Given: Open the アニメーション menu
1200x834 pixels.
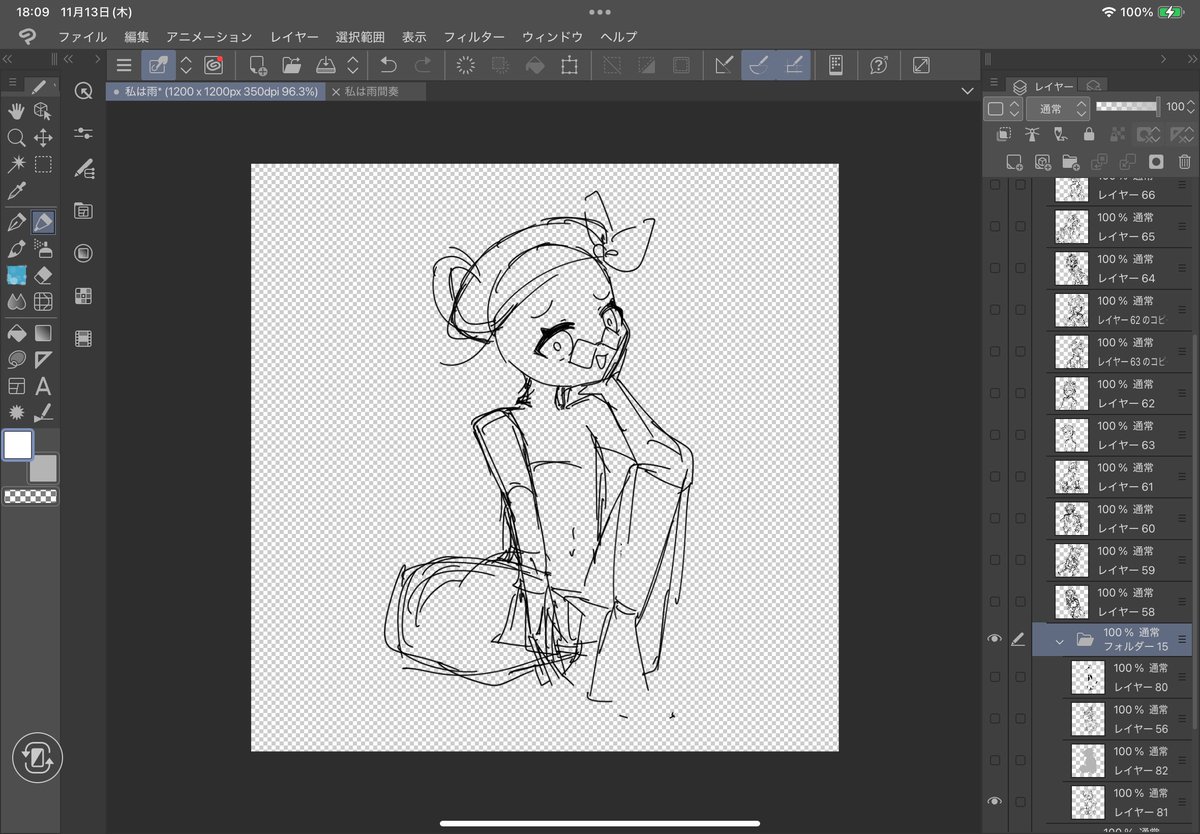Looking at the screenshot, I should [x=209, y=37].
